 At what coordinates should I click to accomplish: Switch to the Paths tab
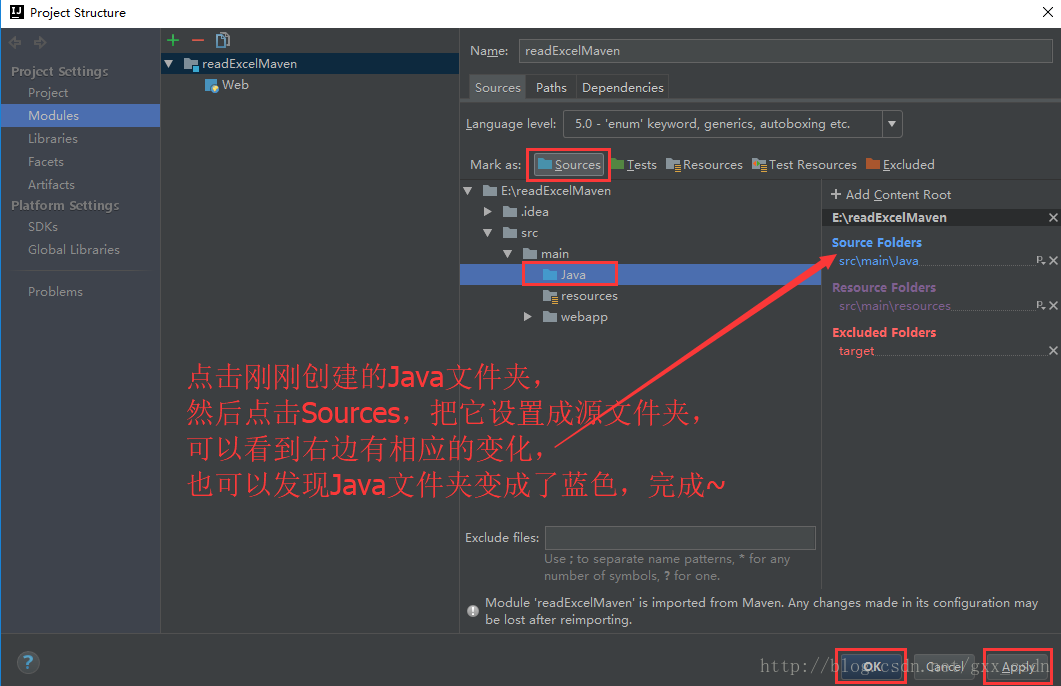pyautogui.click(x=551, y=87)
